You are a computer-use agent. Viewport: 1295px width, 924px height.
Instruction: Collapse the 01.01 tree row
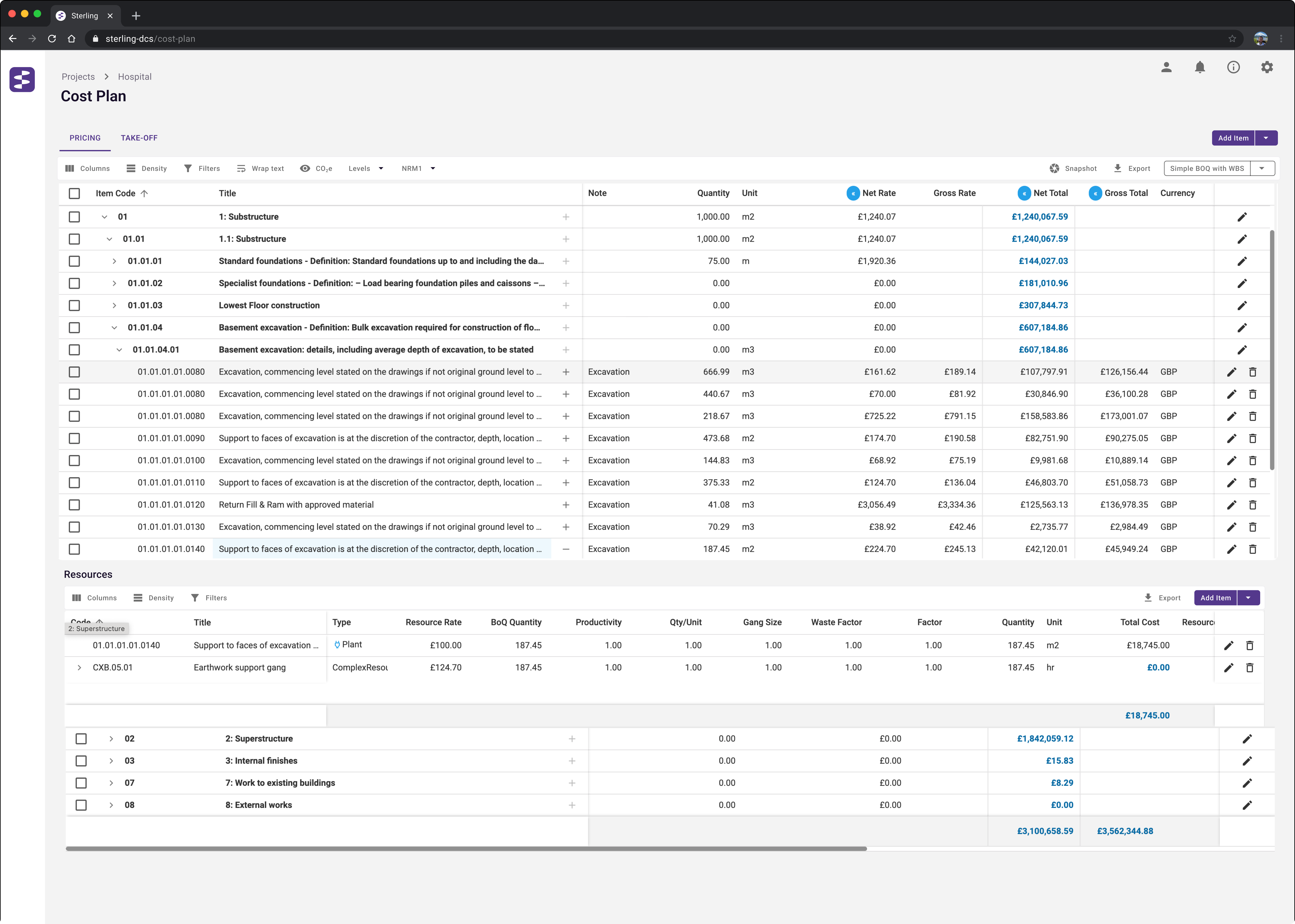tap(109, 239)
